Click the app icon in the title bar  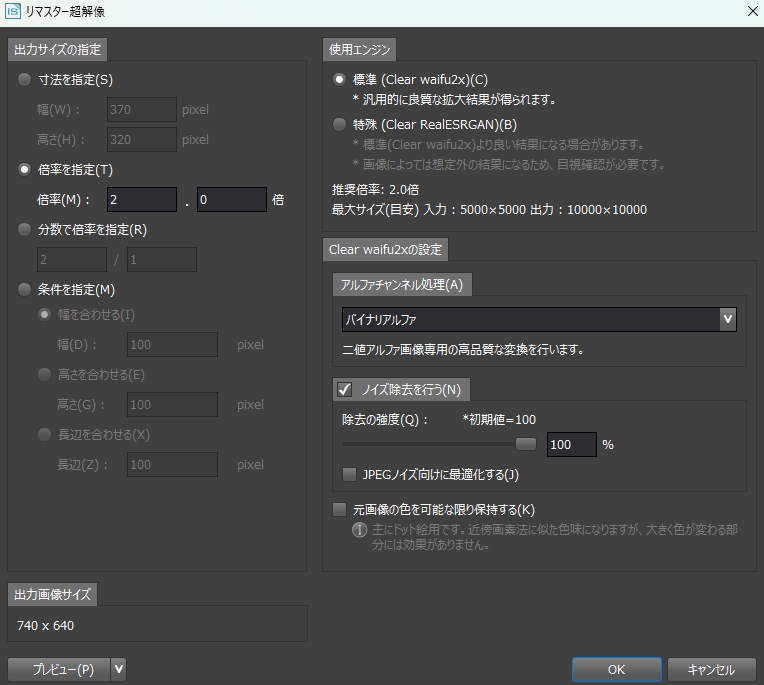[13, 11]
